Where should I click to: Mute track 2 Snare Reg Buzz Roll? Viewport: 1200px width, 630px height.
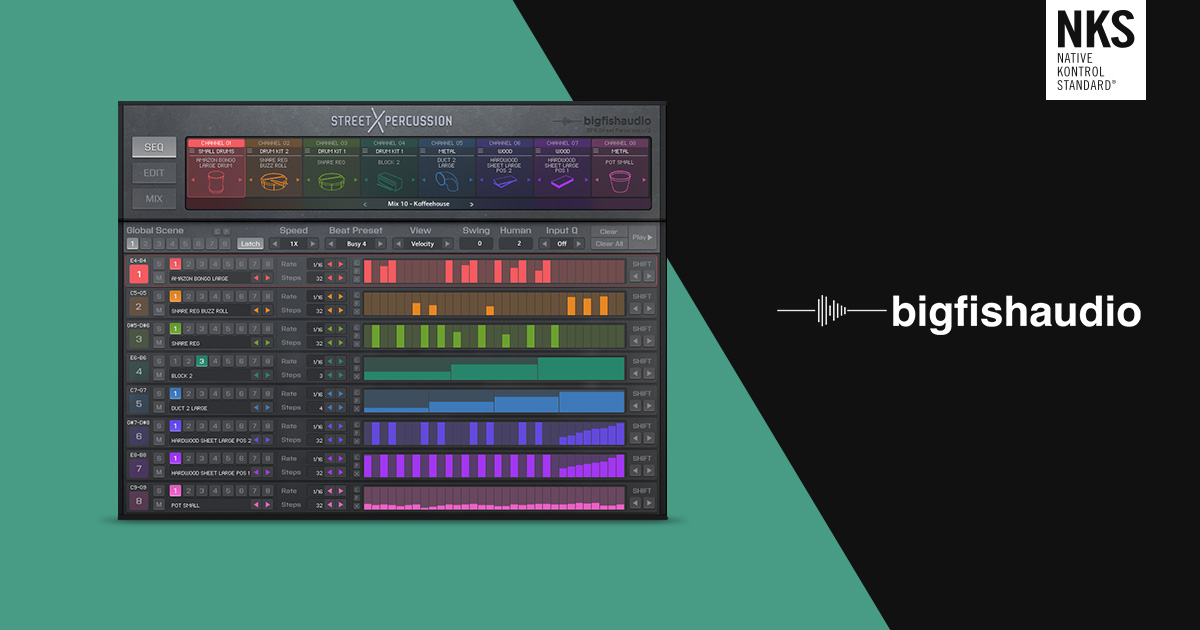pos(159,310)
